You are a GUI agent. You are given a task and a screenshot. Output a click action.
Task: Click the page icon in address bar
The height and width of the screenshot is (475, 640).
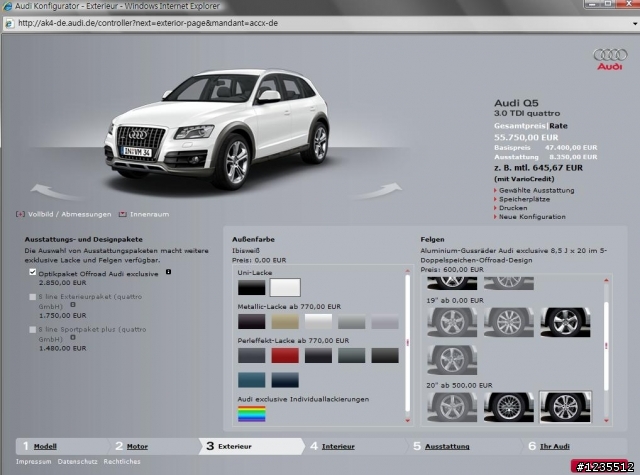click(x=9, y=24)
